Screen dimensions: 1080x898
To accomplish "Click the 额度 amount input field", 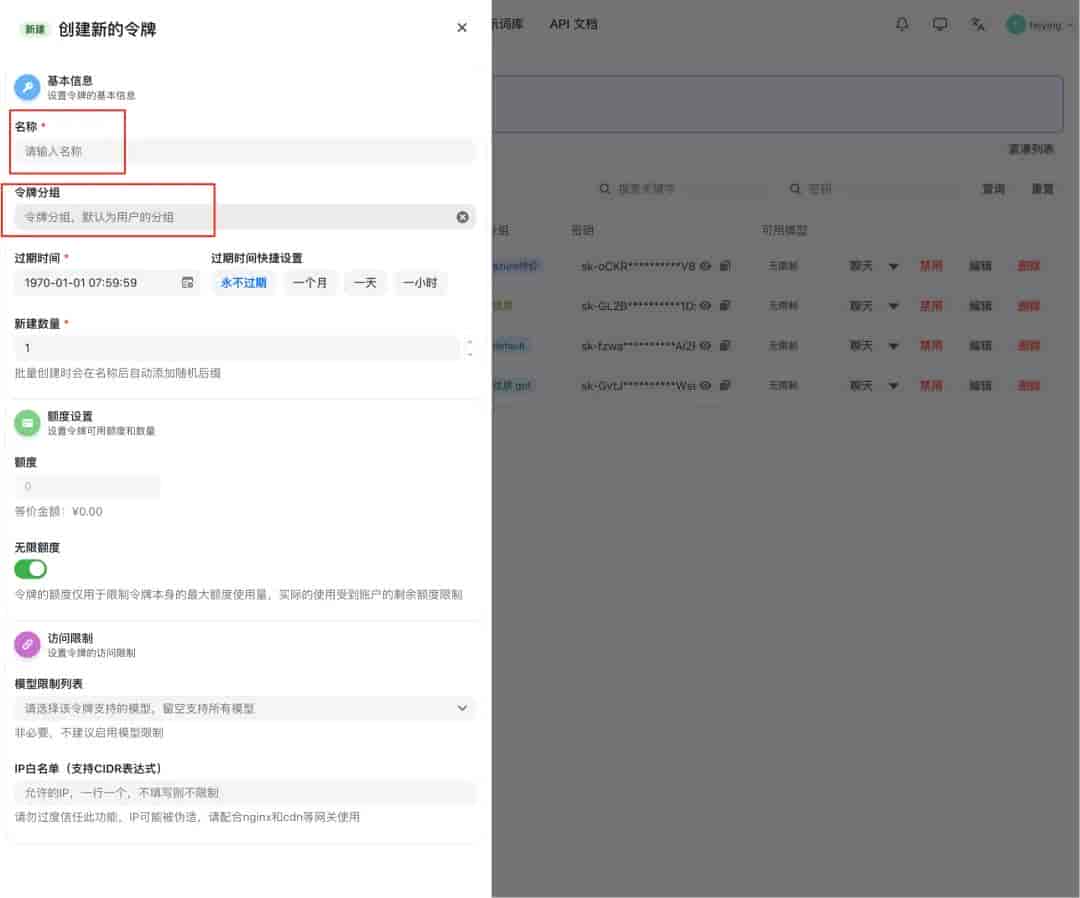I will click(x=87, y=486).
